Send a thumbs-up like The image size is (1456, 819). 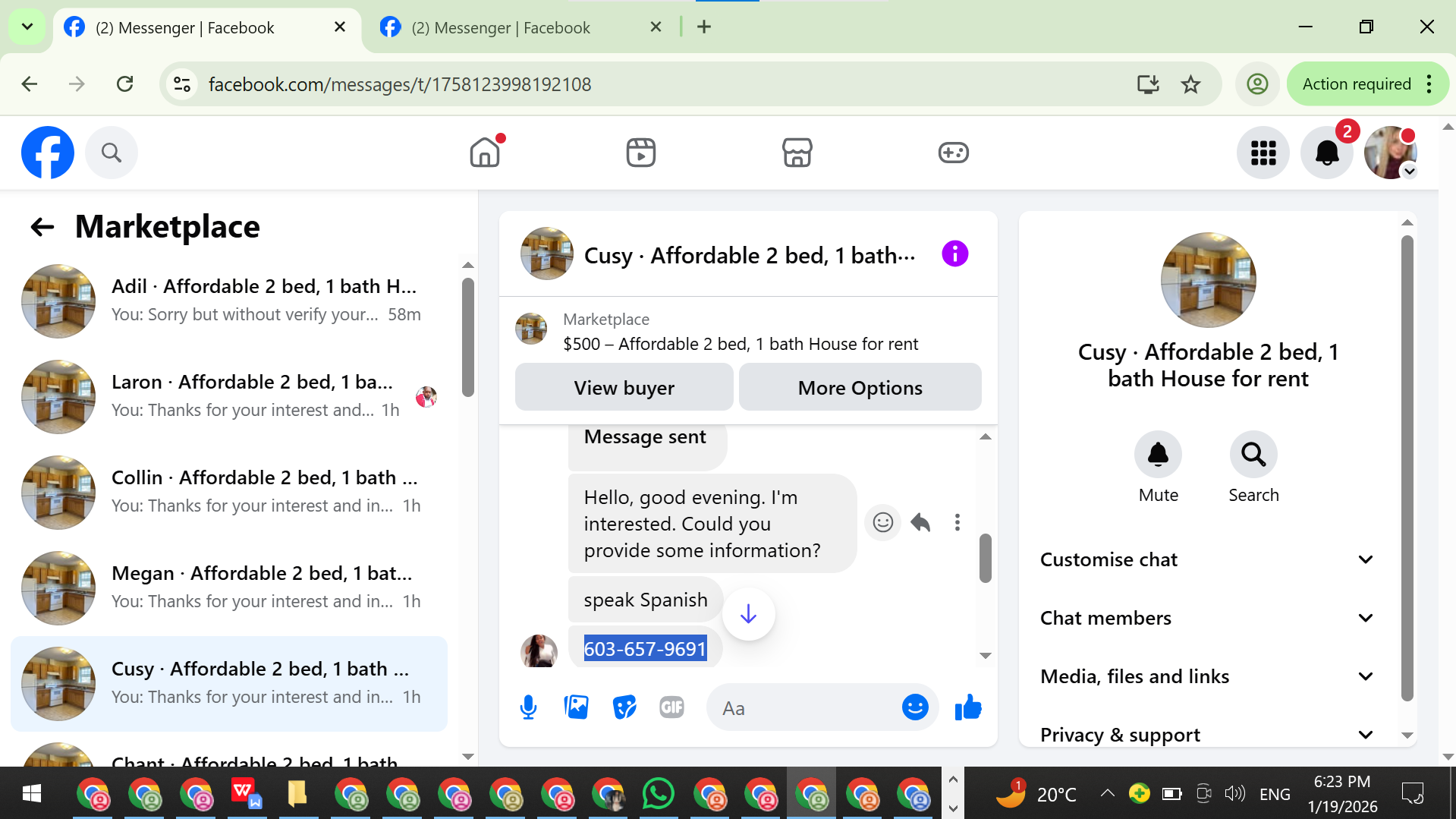968,707
